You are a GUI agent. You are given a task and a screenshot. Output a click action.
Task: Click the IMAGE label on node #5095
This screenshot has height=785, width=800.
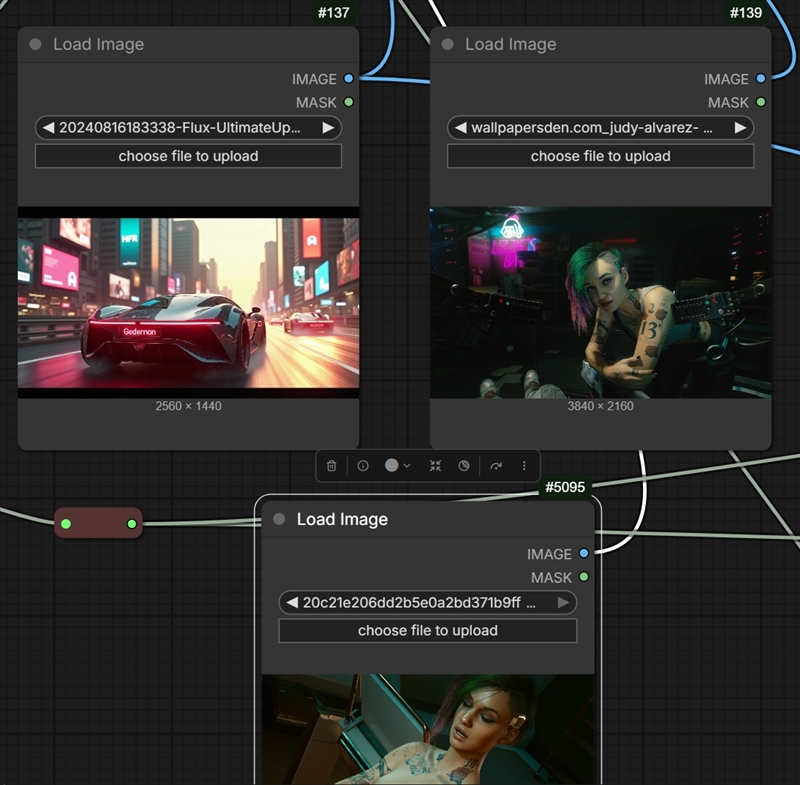tap(549, 554)
